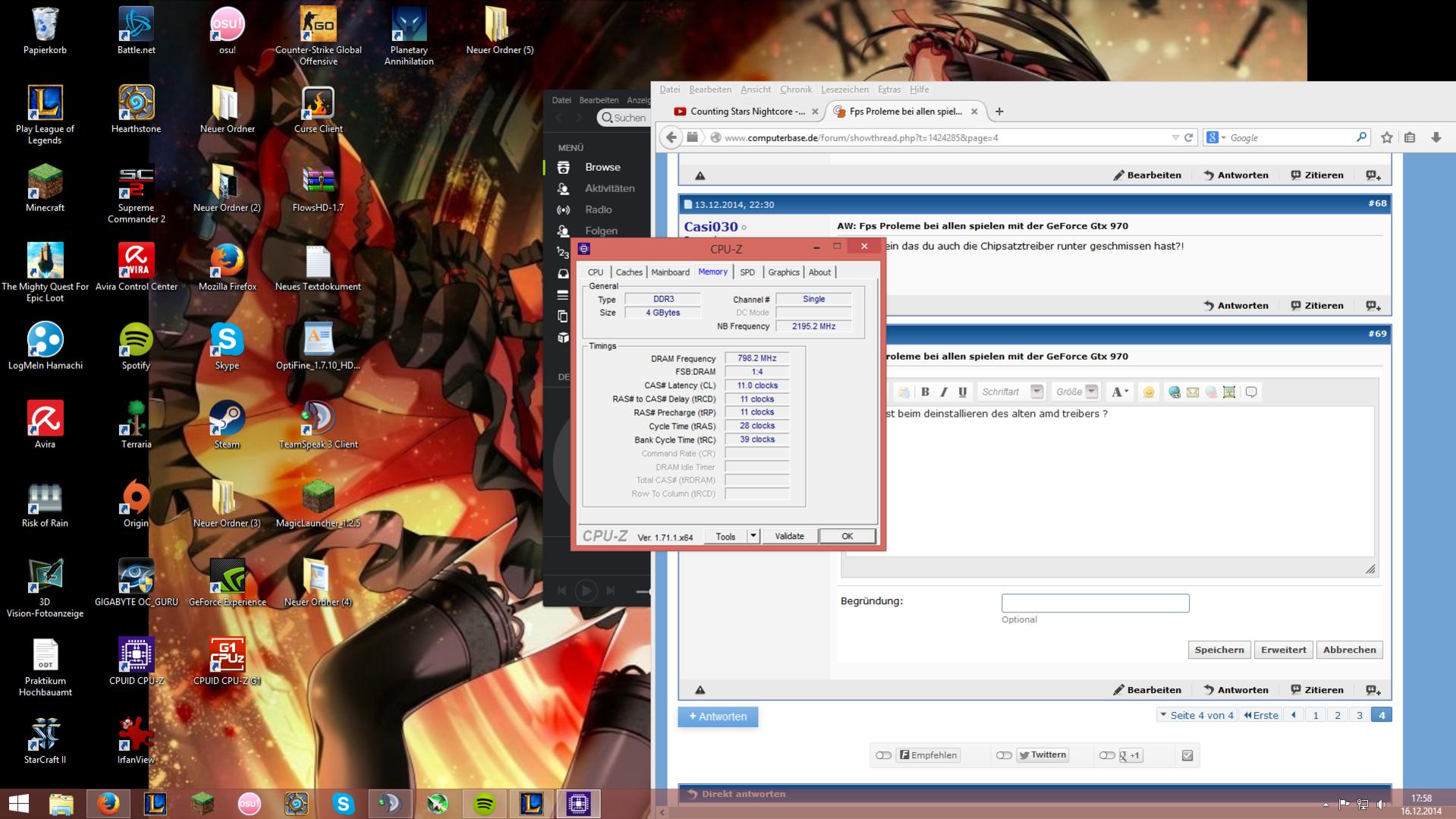Toggle the Facebook Empfehlen switch
This screenshot has height=819, width=1456.
click(x=883, y=755)
